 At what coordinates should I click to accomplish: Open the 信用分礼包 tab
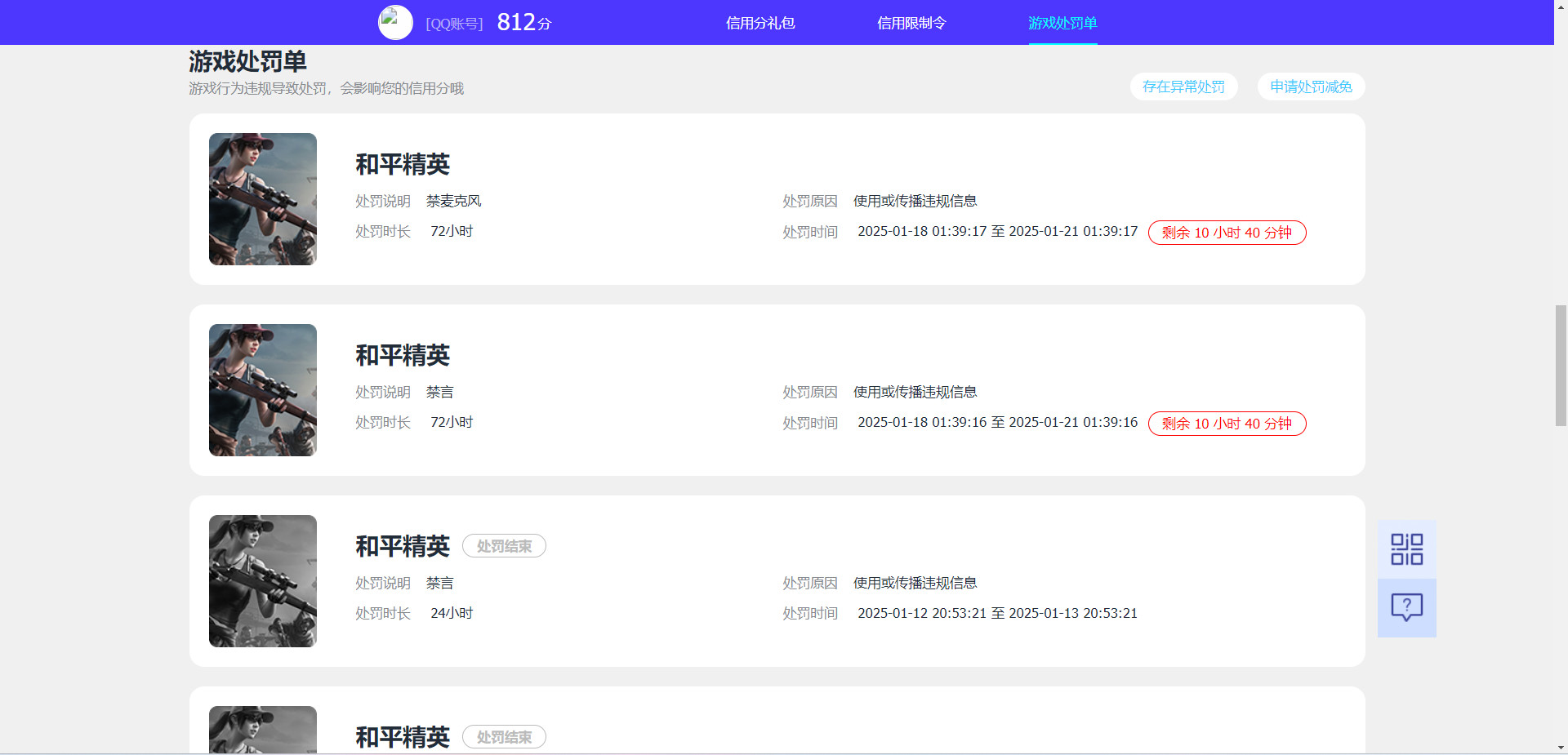(x=760, y=23)
